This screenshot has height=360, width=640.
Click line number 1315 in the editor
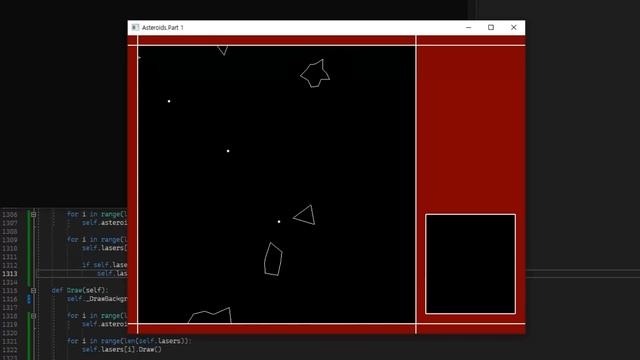pyautogui.click(x=10, y=291)
